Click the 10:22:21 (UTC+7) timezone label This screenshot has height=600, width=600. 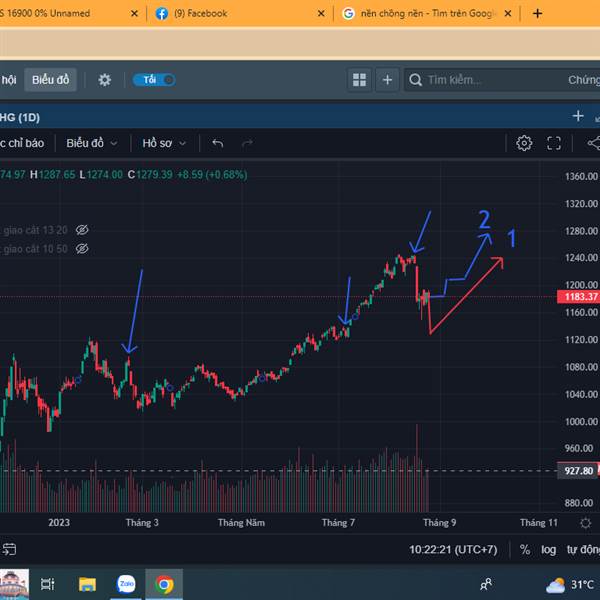[453, 550]
